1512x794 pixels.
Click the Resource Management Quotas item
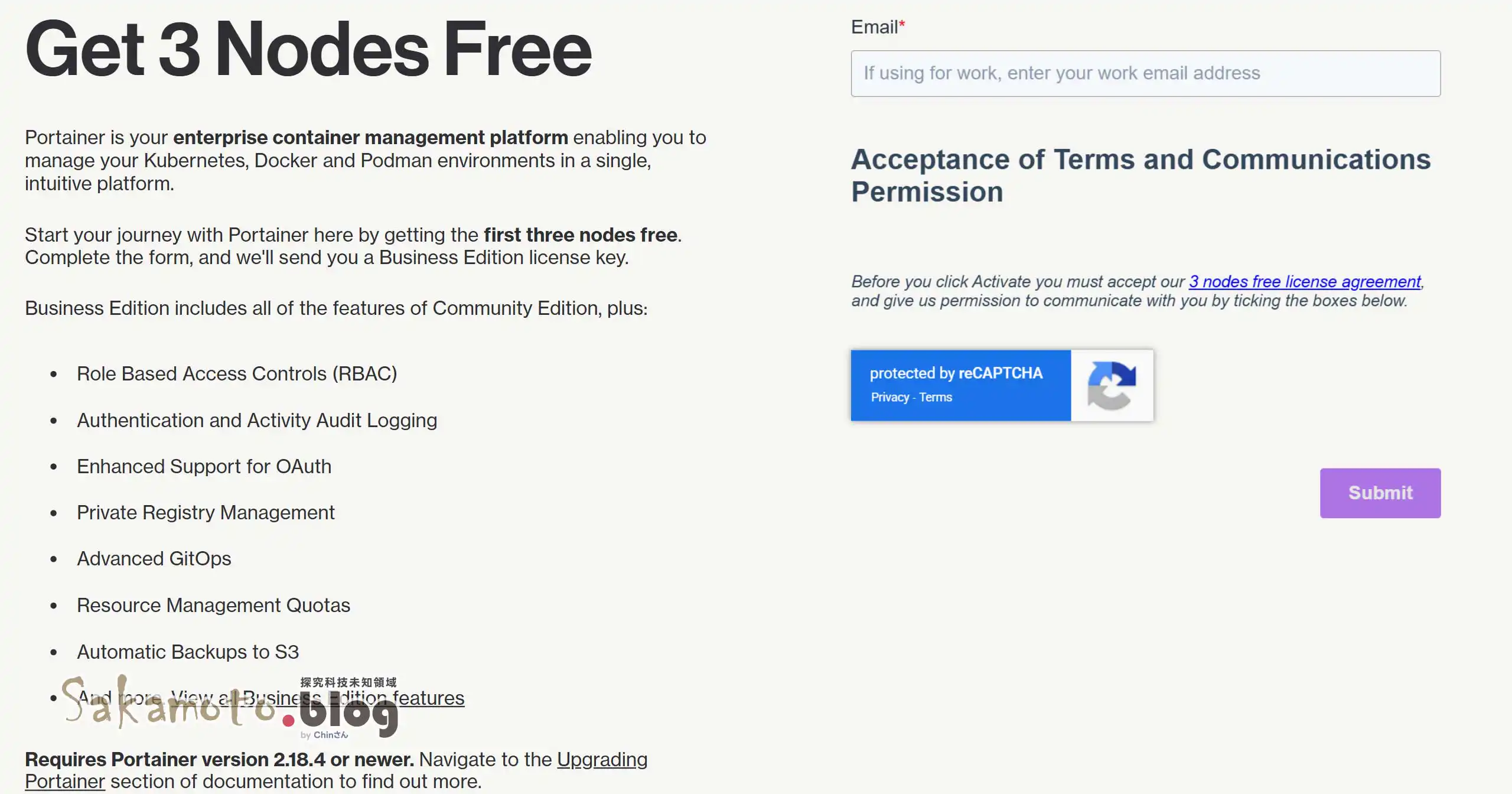pos(213,606)
